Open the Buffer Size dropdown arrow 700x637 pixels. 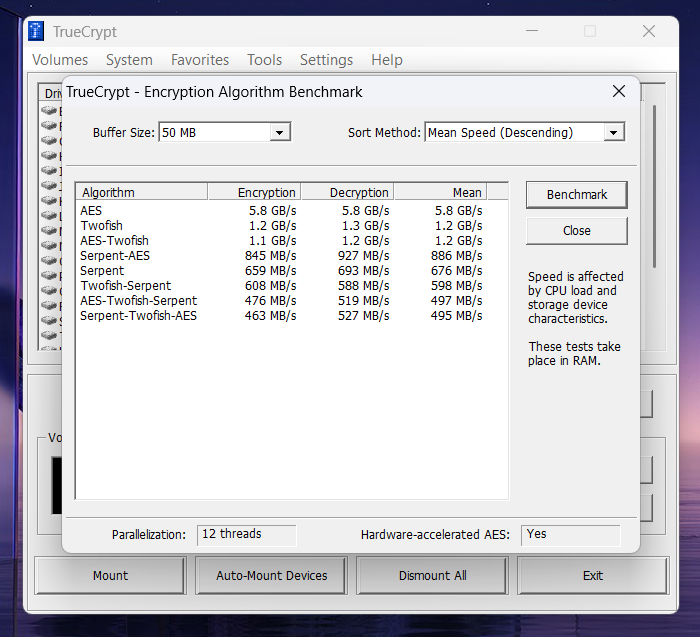[279, 133]
